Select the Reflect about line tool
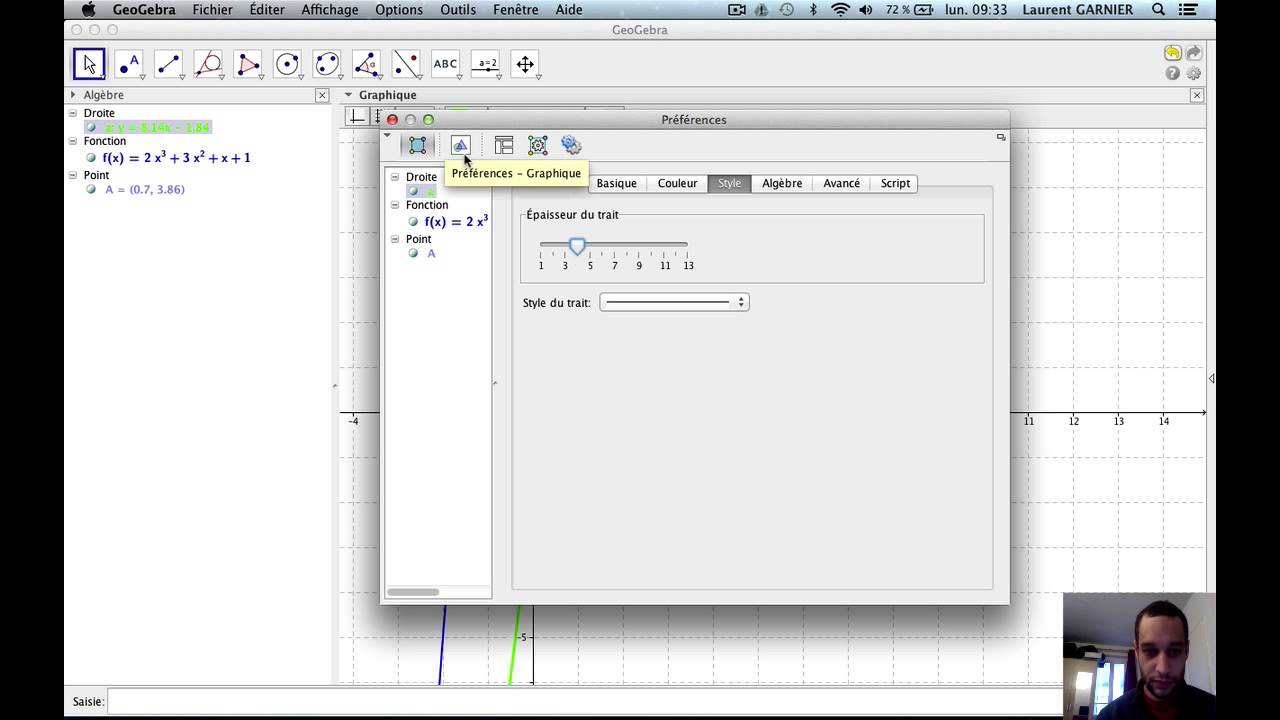 pos(406,64)
